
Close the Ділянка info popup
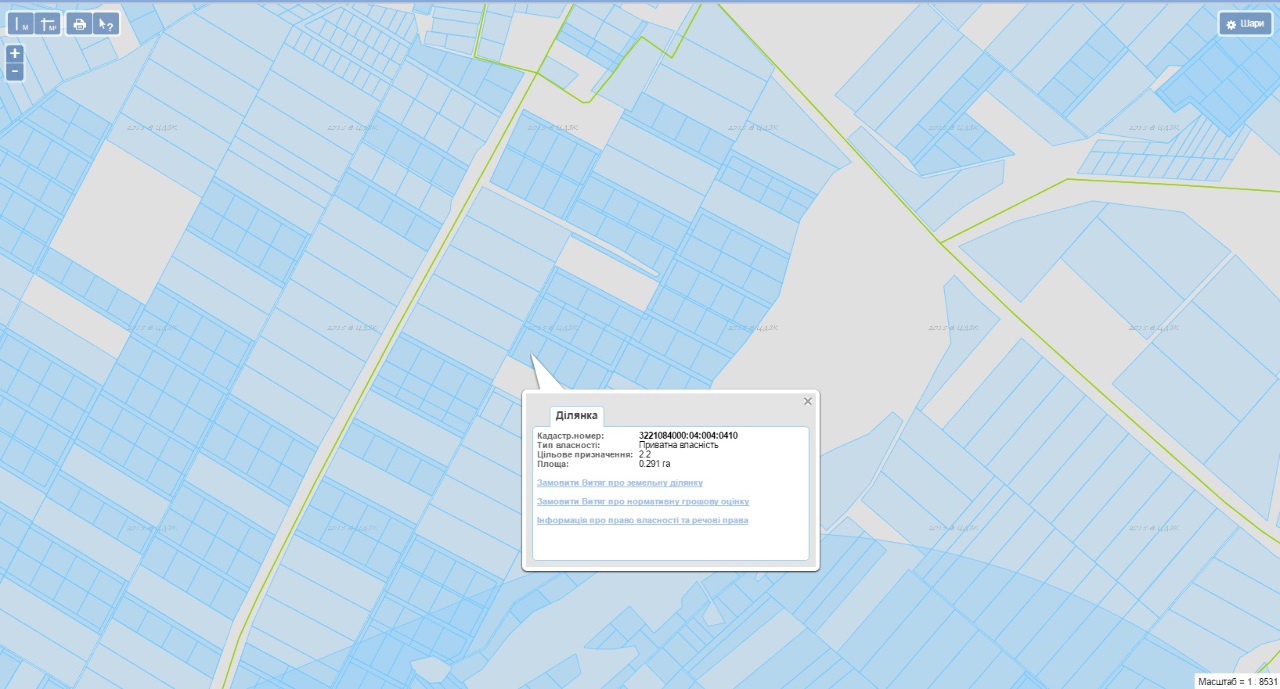coord(808,401)
